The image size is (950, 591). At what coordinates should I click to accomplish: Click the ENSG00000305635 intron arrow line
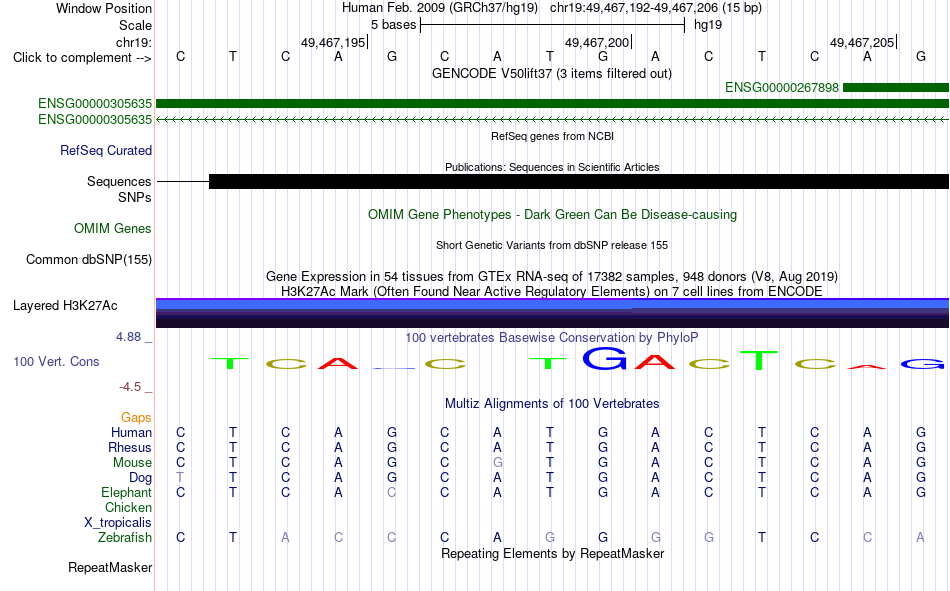pyautogui.click(x=553, y=119)
